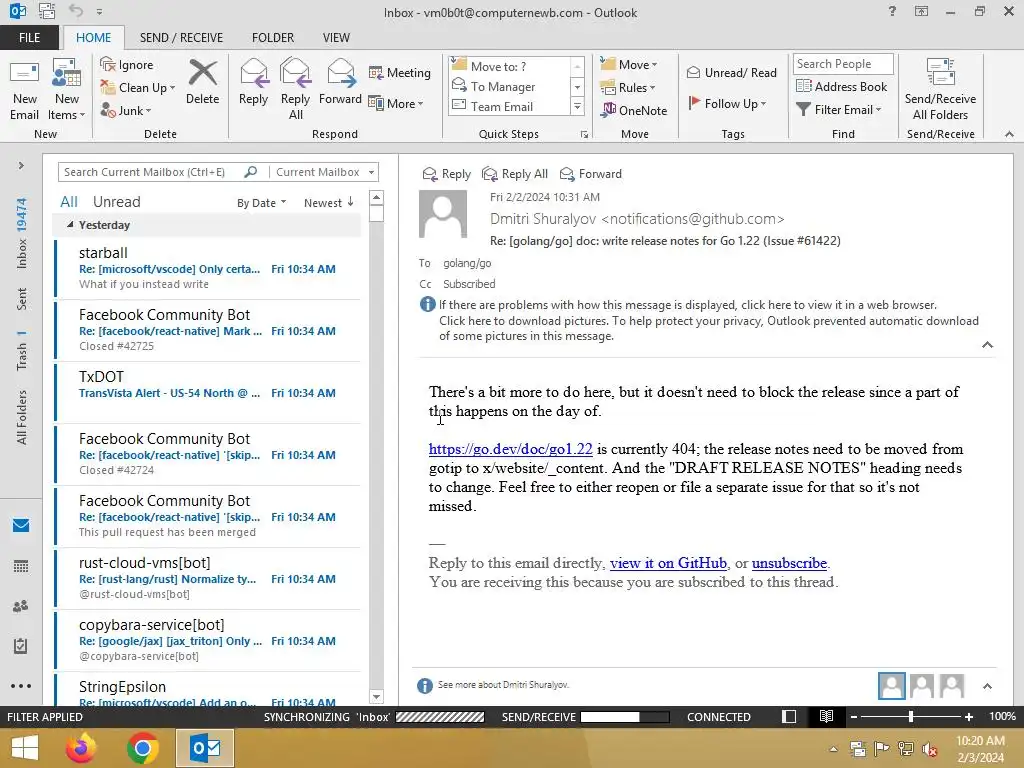Mark message Unread/Read
1024x768 pixels.
(731, 72)
